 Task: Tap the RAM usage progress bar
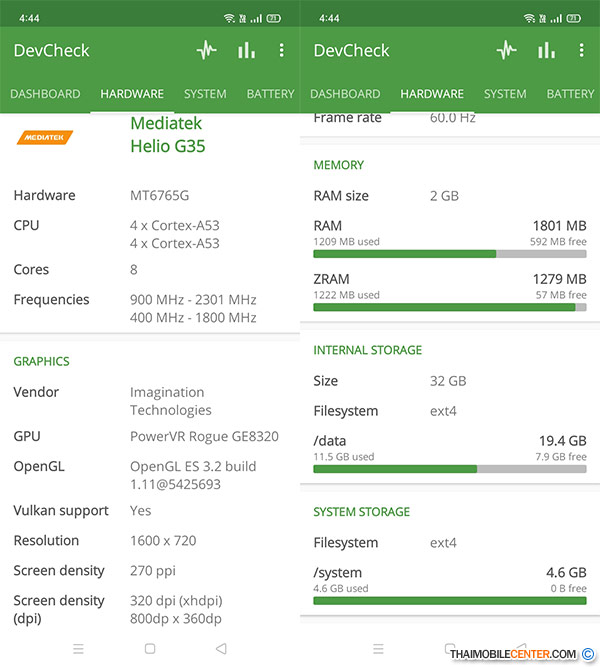[x=450, y=254]
